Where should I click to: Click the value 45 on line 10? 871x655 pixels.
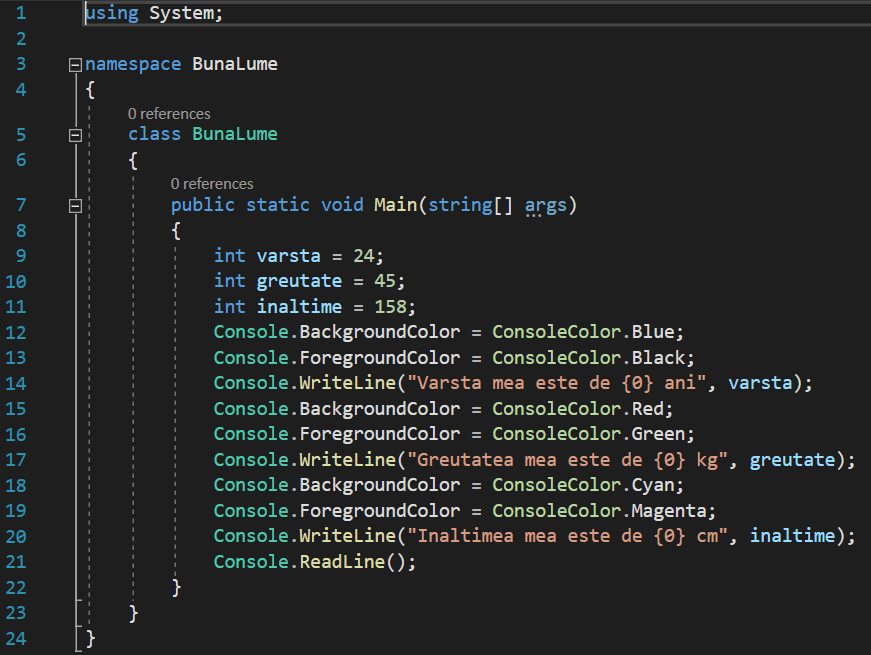[x=385, y=281]
